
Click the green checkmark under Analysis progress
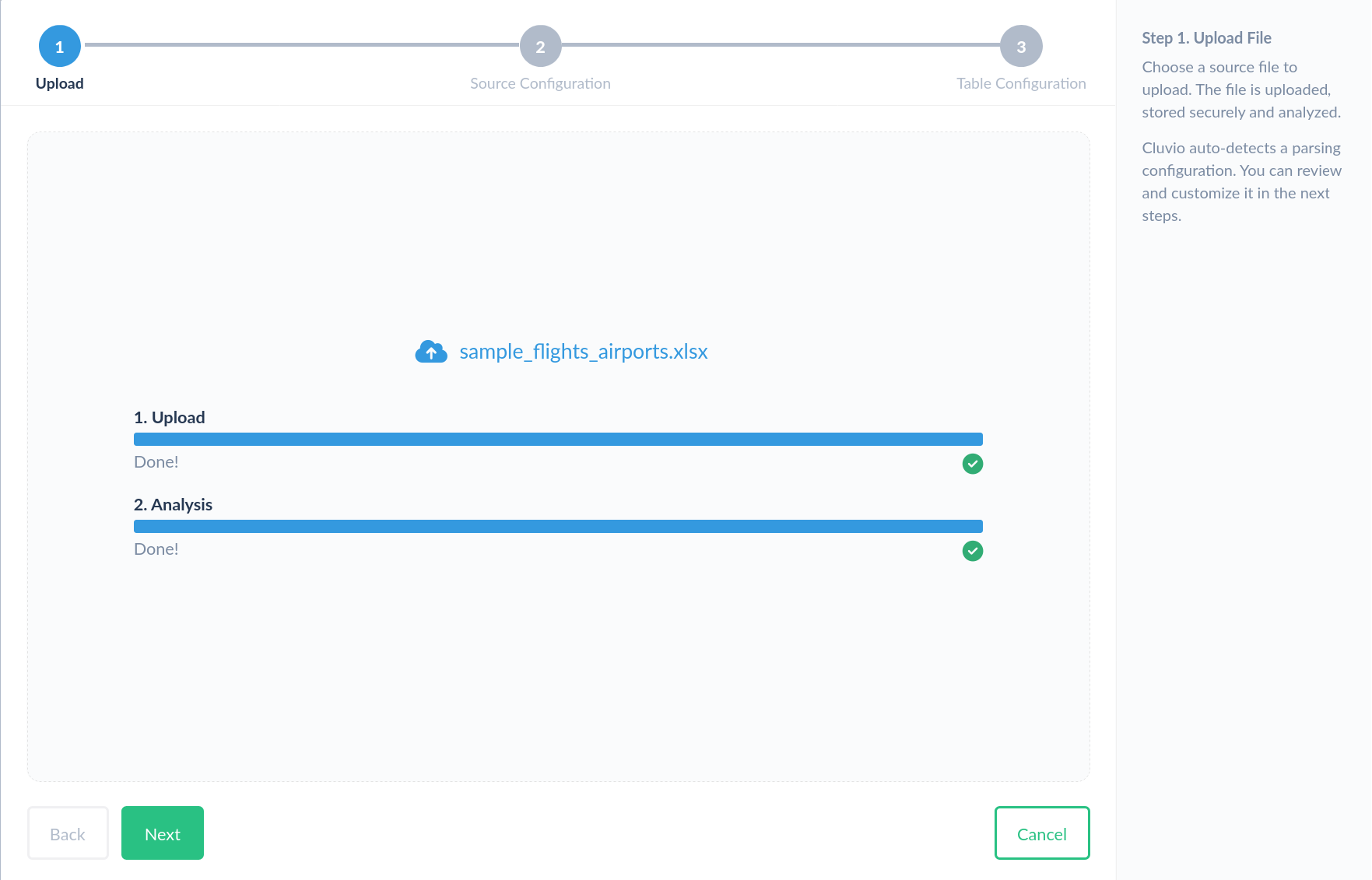click(x=972, y=551)
